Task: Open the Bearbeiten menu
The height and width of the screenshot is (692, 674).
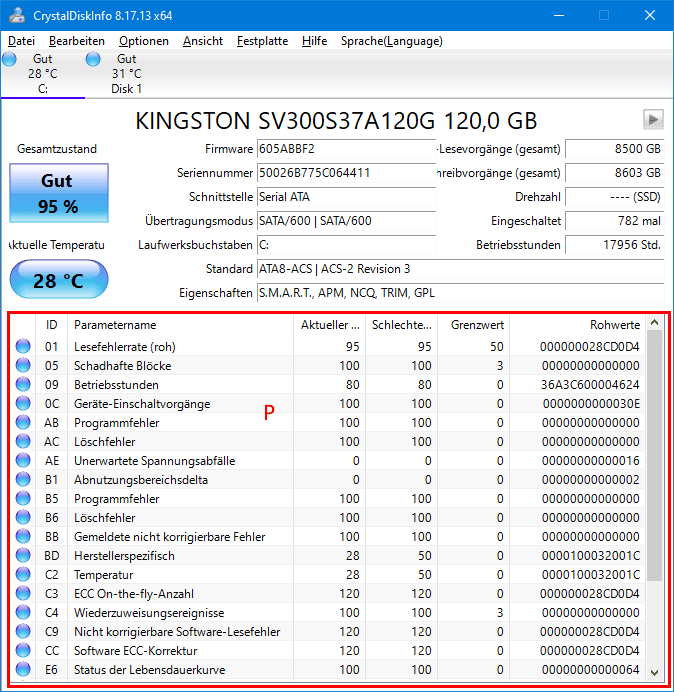Action: pyautogui.click(x=77, y=41)
